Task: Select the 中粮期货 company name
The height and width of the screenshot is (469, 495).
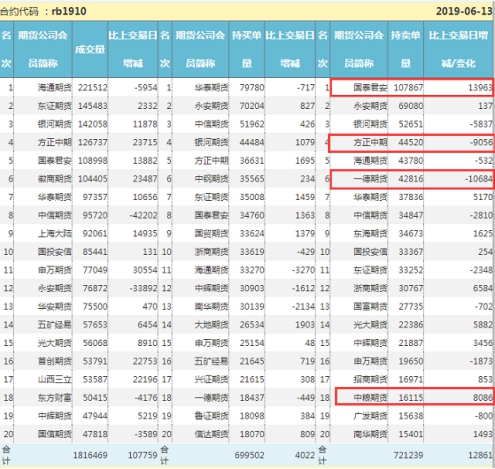Action: click(370, 398)
